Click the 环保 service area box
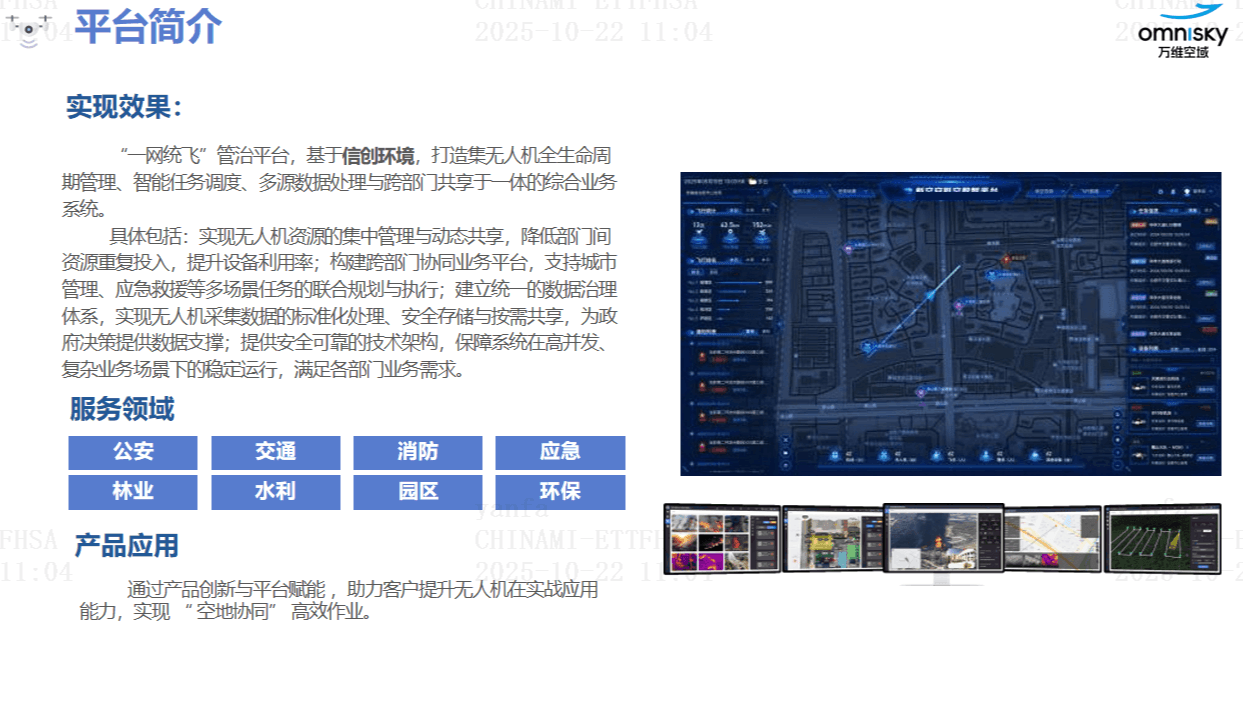 click(x=559, y=492)
